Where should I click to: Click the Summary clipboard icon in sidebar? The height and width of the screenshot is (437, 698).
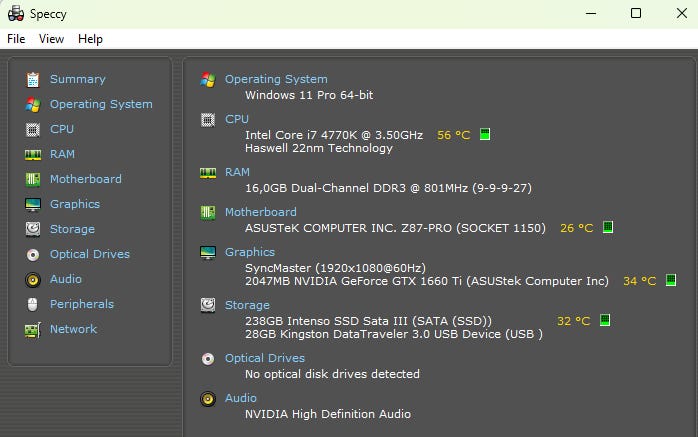(x=32, y=80)
